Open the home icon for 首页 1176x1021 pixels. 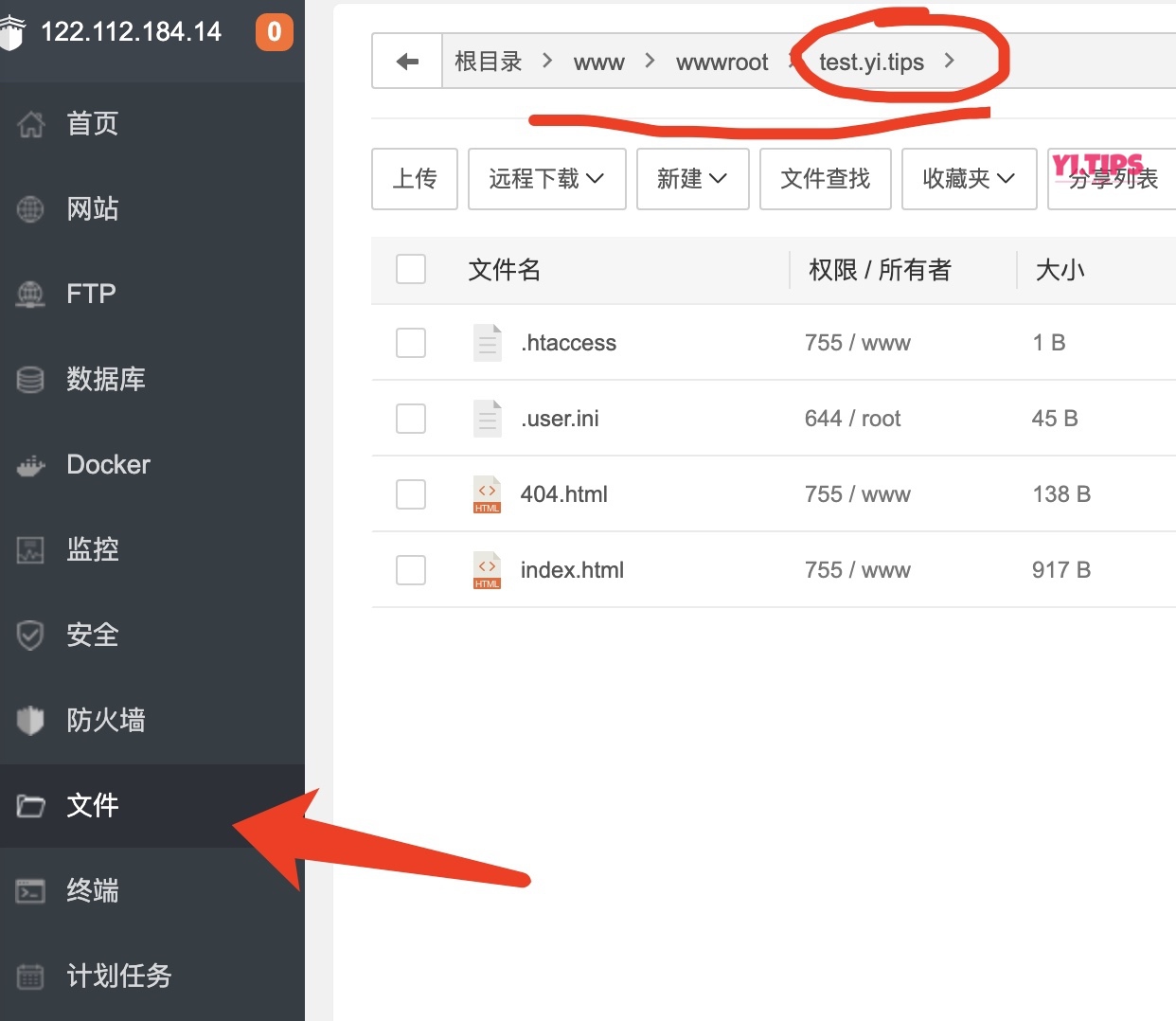coord(30,123)
